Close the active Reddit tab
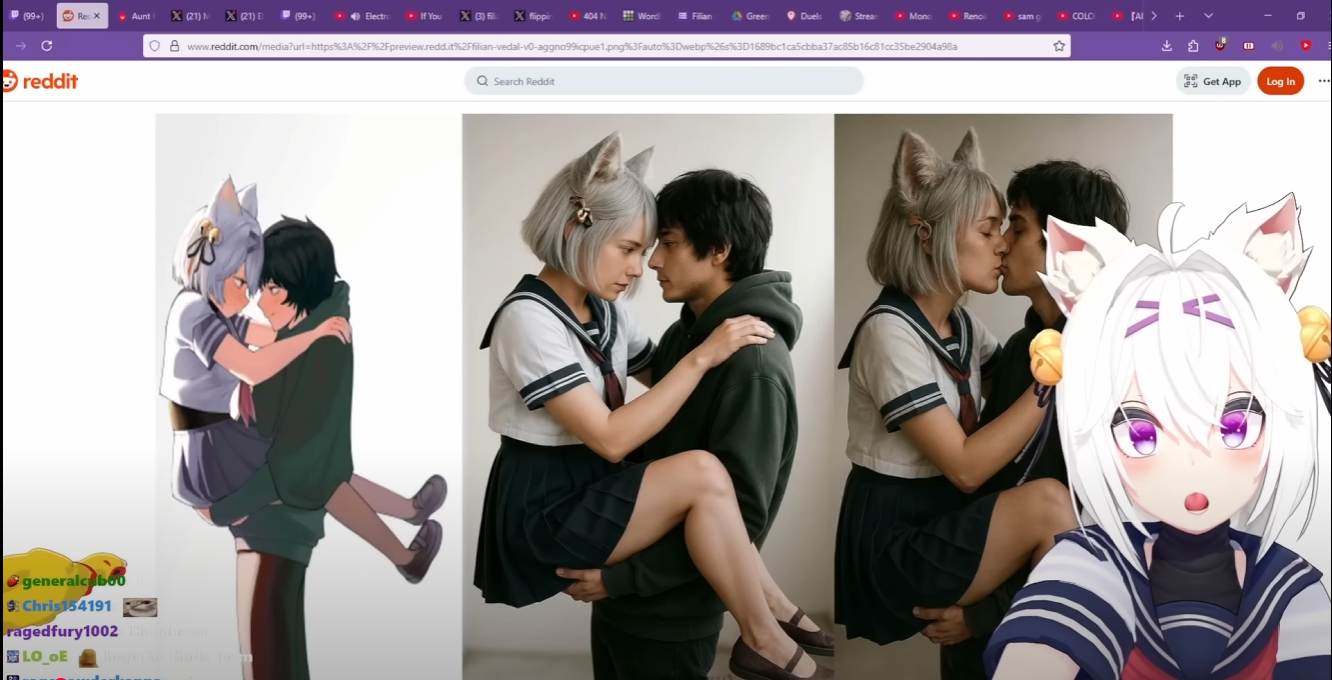Viewport: 1332px width, 680px height. click(97, 16)
